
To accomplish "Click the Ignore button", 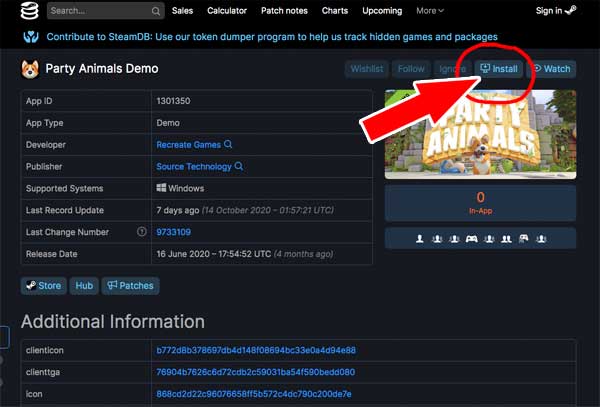I will (452, 69).
